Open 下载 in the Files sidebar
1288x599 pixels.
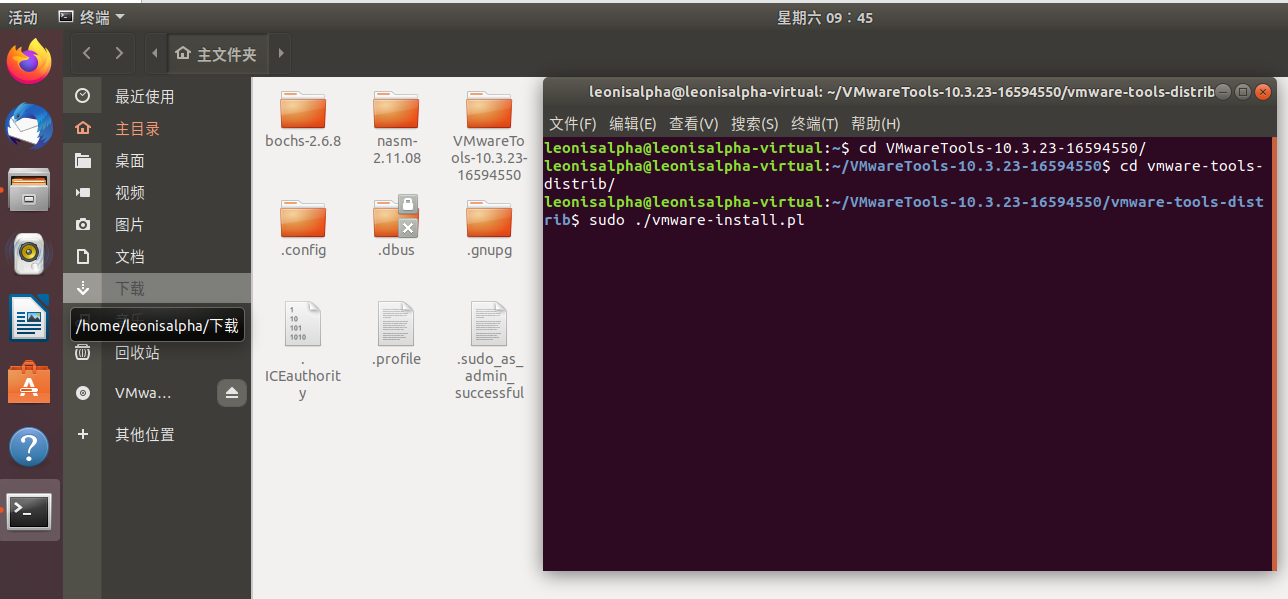157,288
